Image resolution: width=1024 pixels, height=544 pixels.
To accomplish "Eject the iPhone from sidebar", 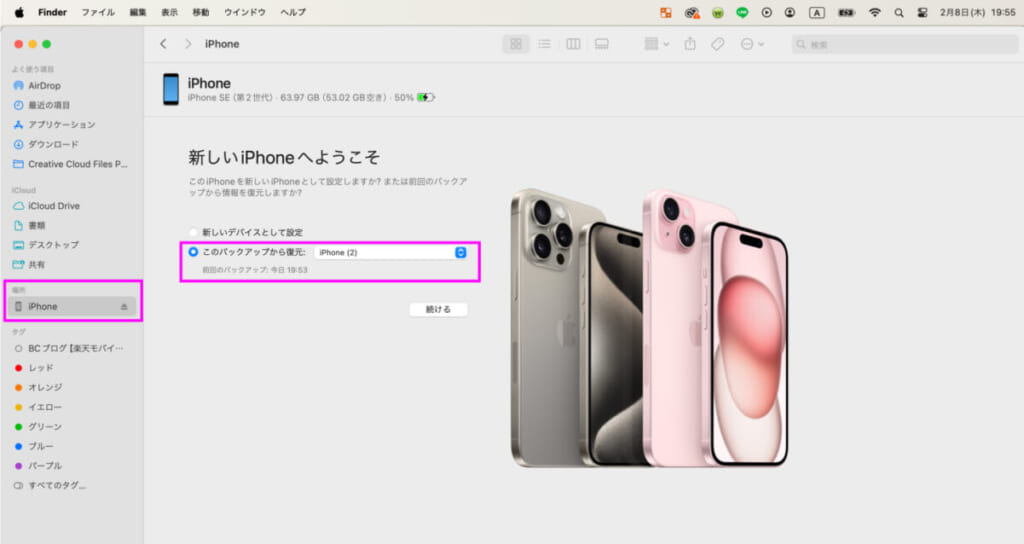I will click(x=124, y=306).
